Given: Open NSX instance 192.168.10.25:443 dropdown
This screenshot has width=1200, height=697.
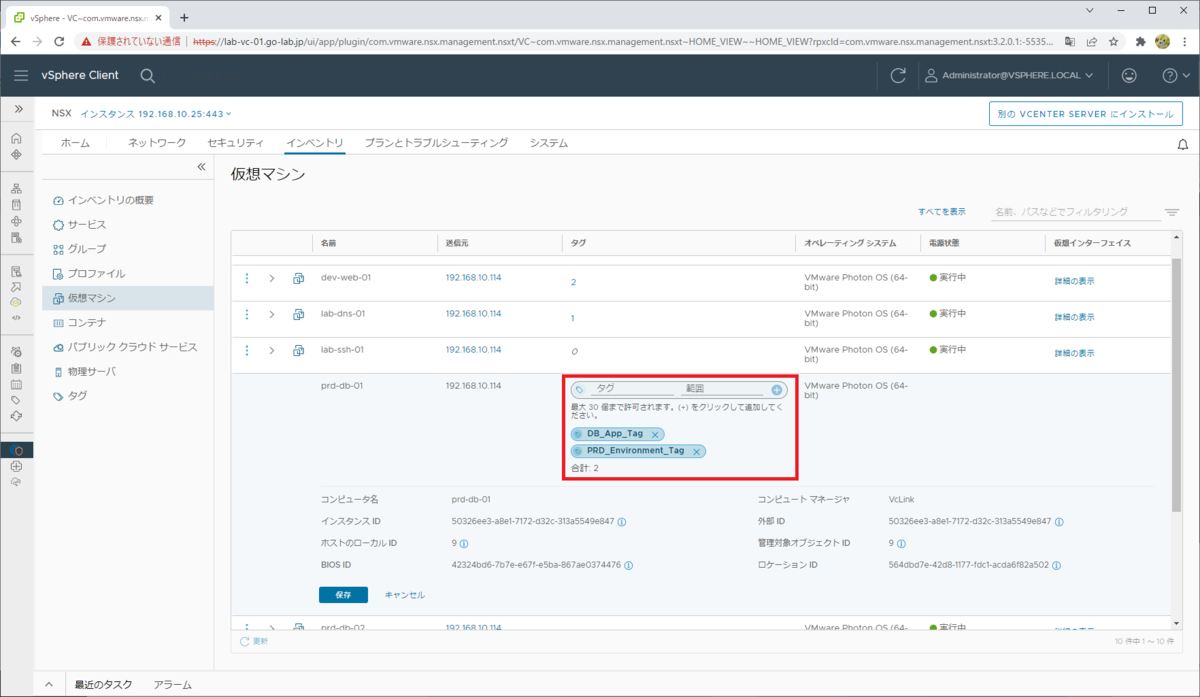Looking at the screenshot, I should click(x=156, y=114).
